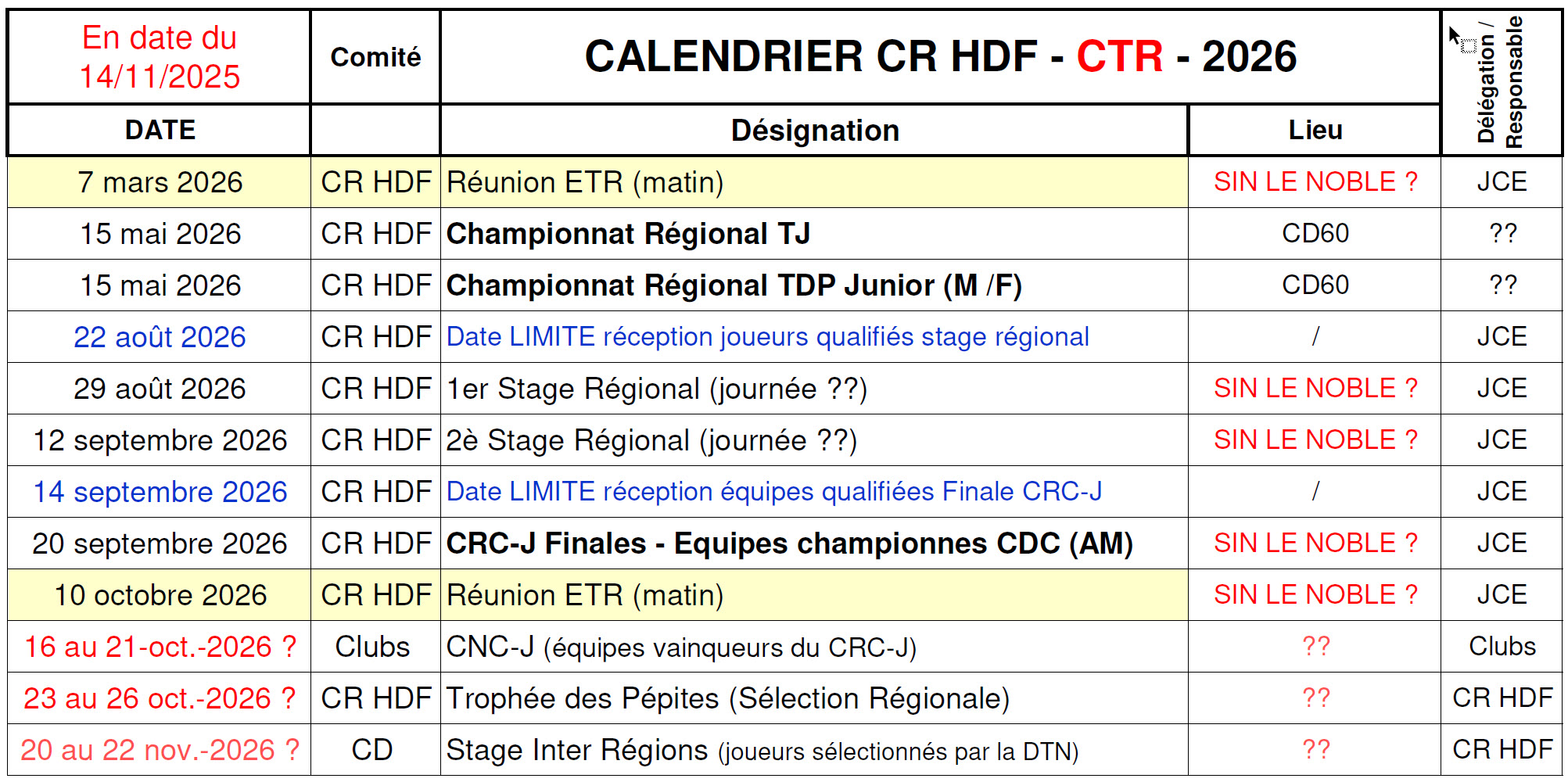Select the "En date du 14/11/2025" cell
Screen dimensions: 1568x782
(160, 57)
